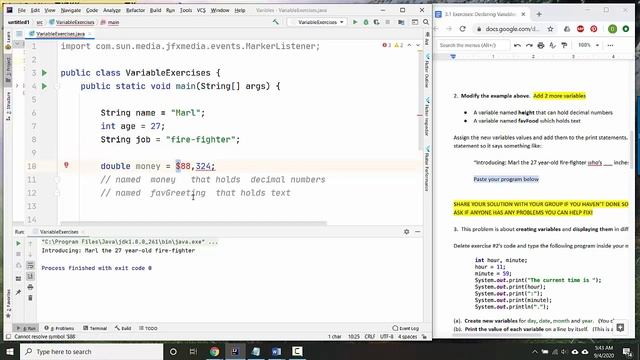640x360 pixels.
Task: Go to previous highlighted error up arrow
Action: pyautogui.click(x=409, y=45)
